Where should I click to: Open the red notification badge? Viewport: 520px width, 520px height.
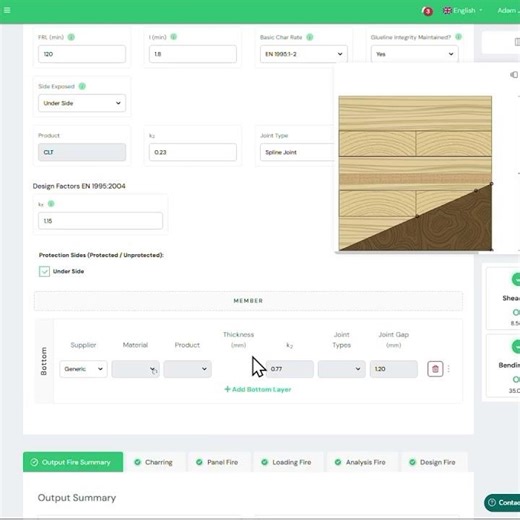coord(427,11)
